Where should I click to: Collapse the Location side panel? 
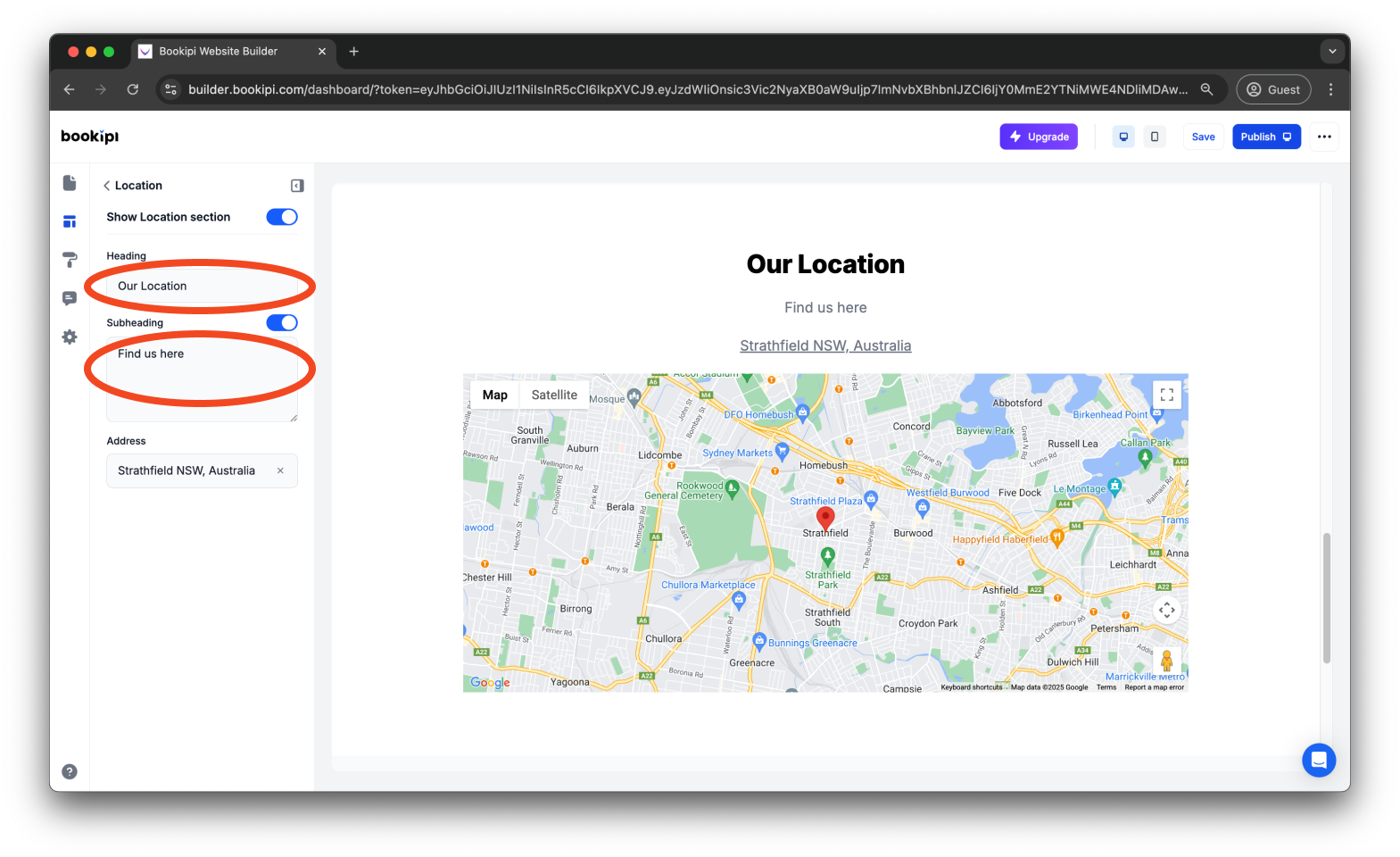coord(297,186)
